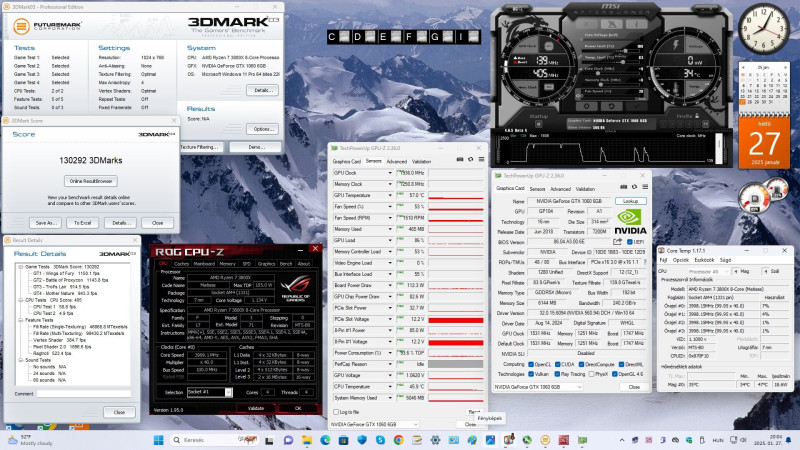Click the Afterburner reset button

coord(612,106)
